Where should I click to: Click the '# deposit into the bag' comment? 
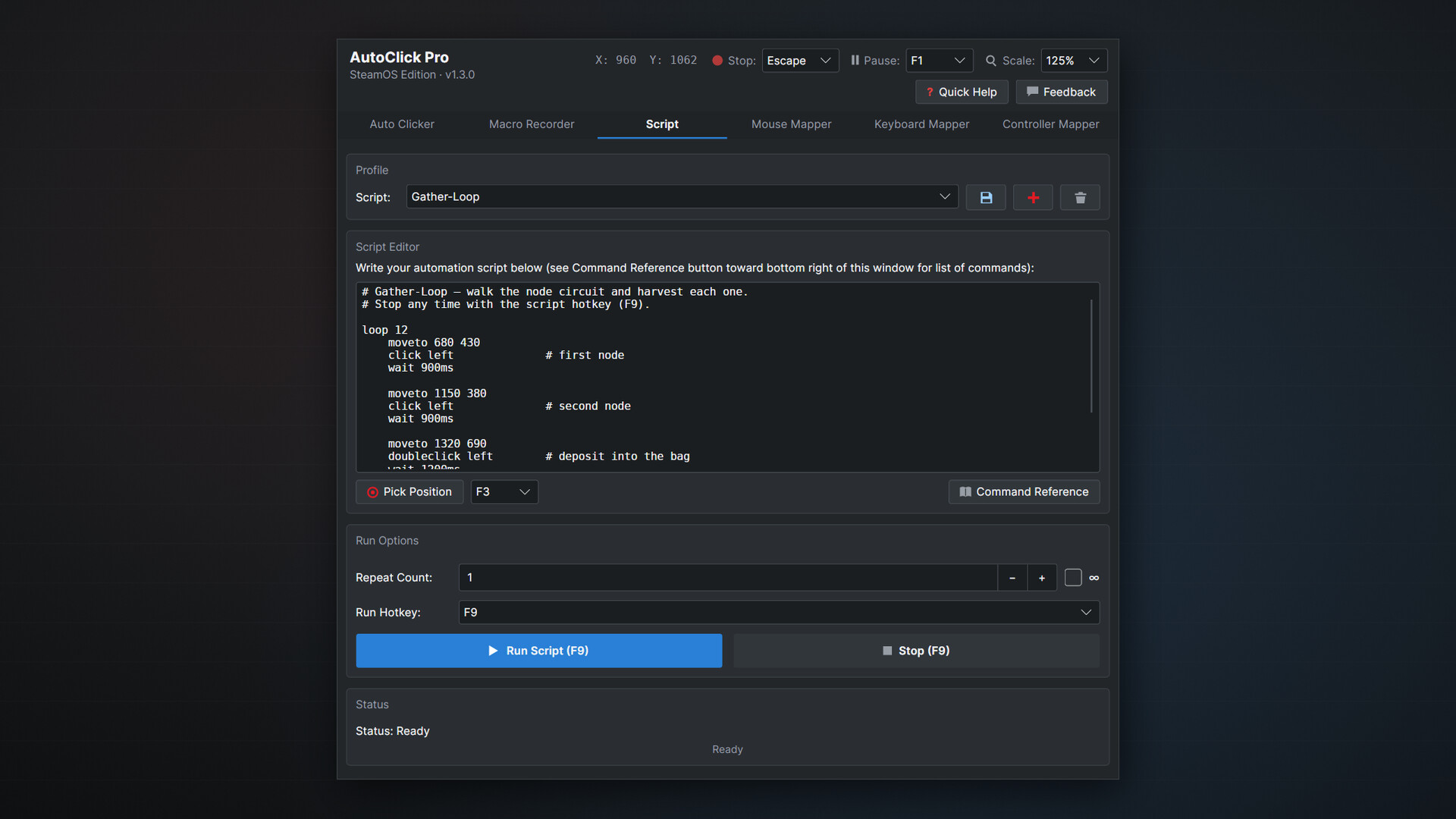(617, 457)
